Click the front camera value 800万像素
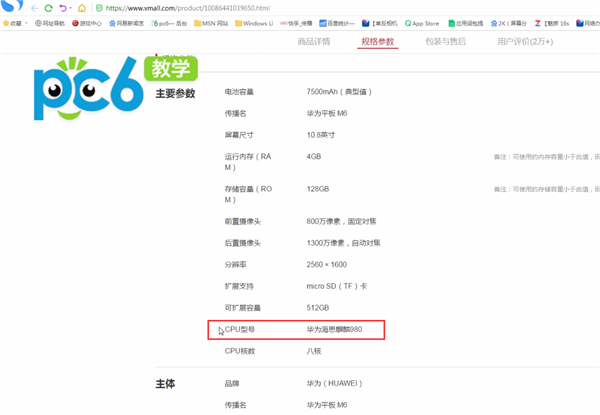The width and height of the screenshot is (600, 415). tap(341, 221)
